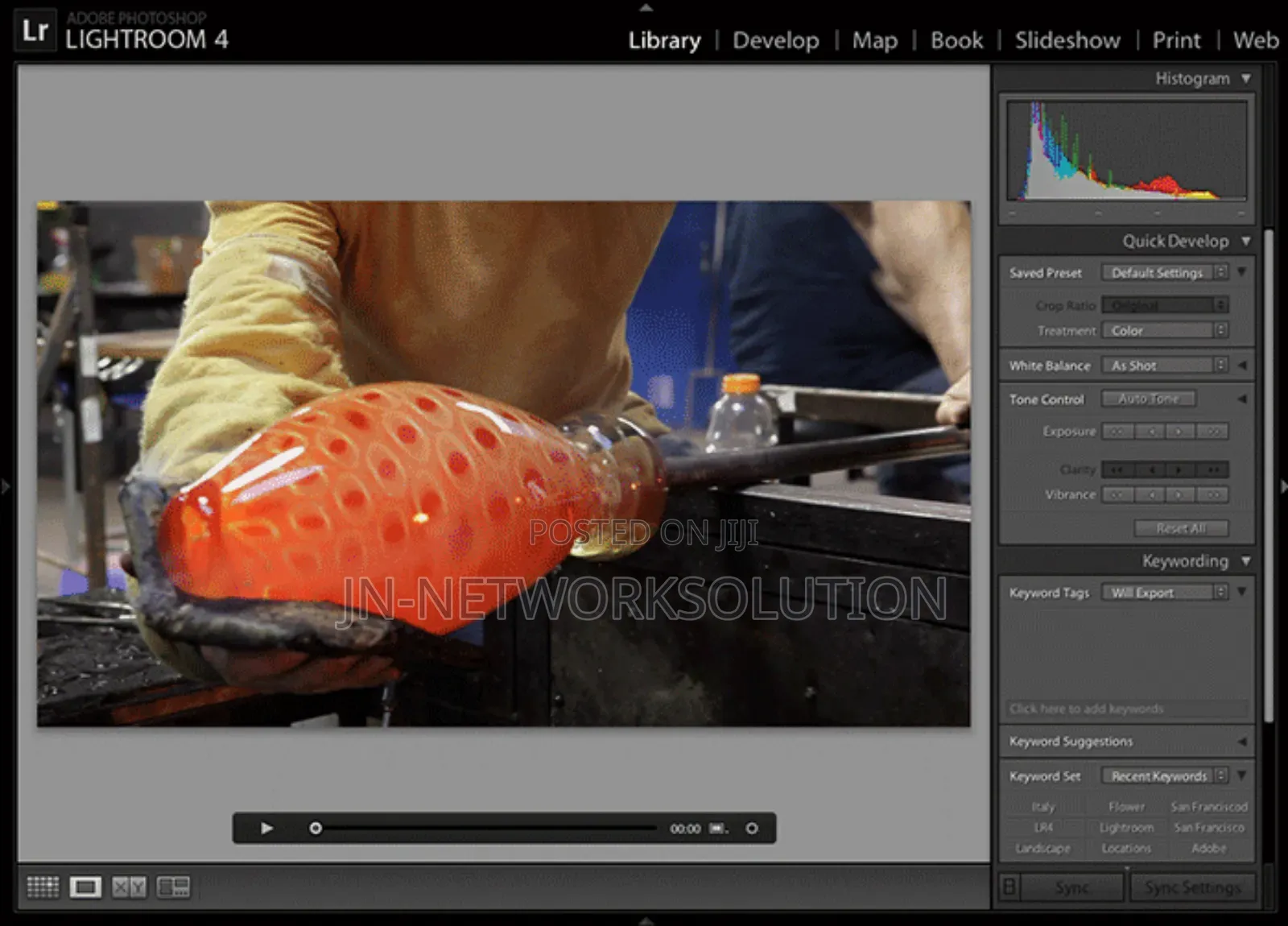Viewport: 1288px width, 926px height.
Task: Increase Exposure by a small step
Action: 1180,432
